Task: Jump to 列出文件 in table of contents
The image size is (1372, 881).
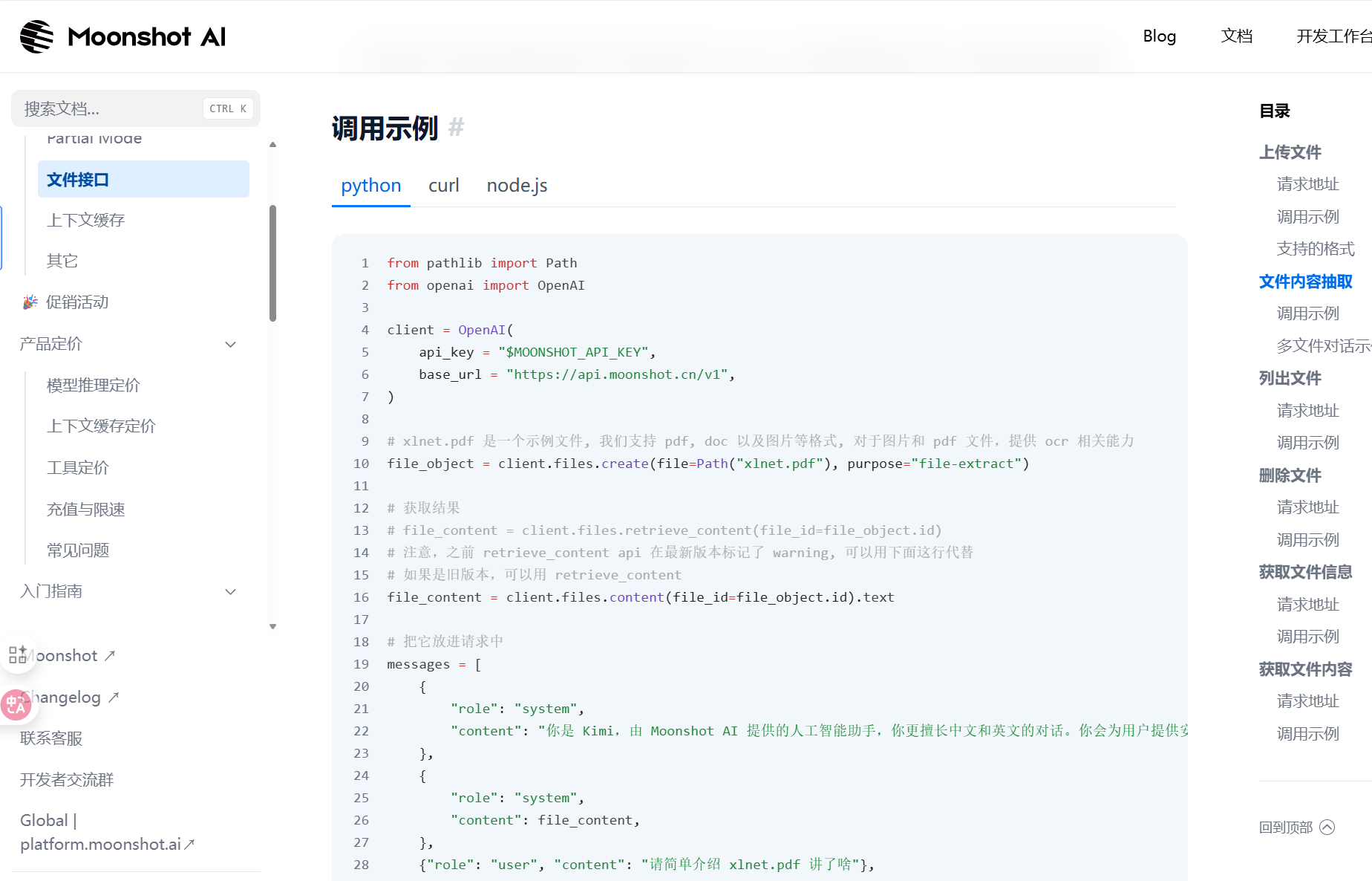Action: [x=1290, y=378]
